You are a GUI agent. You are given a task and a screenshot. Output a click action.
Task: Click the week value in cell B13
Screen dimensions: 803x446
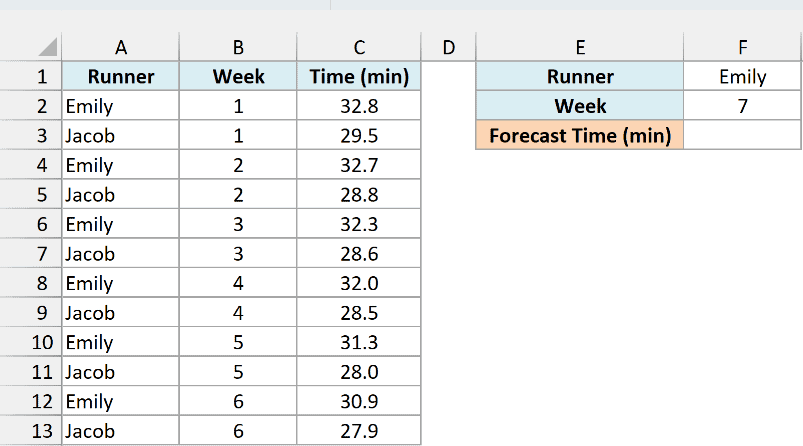[x=238, y=431]
